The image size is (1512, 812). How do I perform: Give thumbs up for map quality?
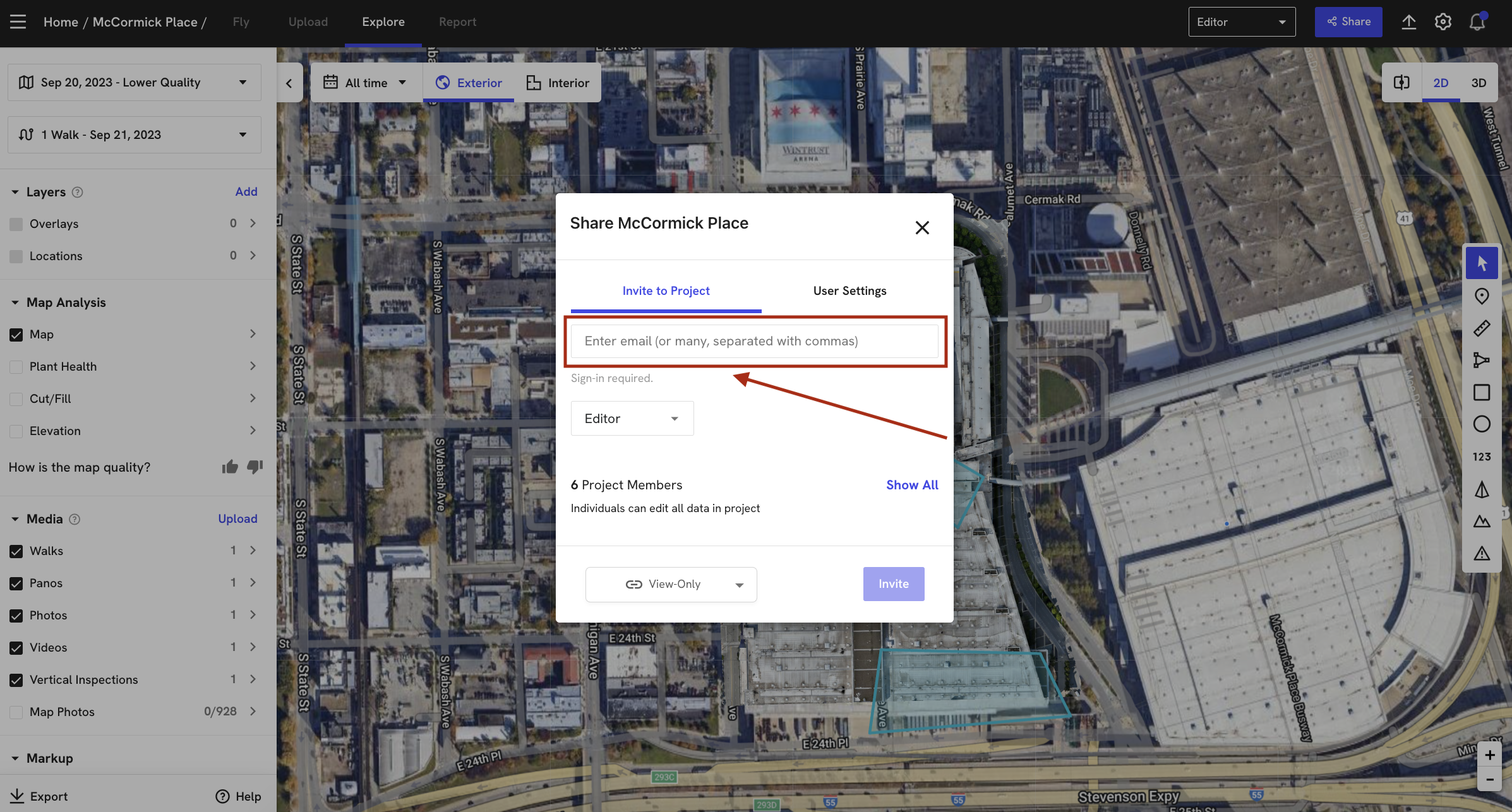click(230, 467)
